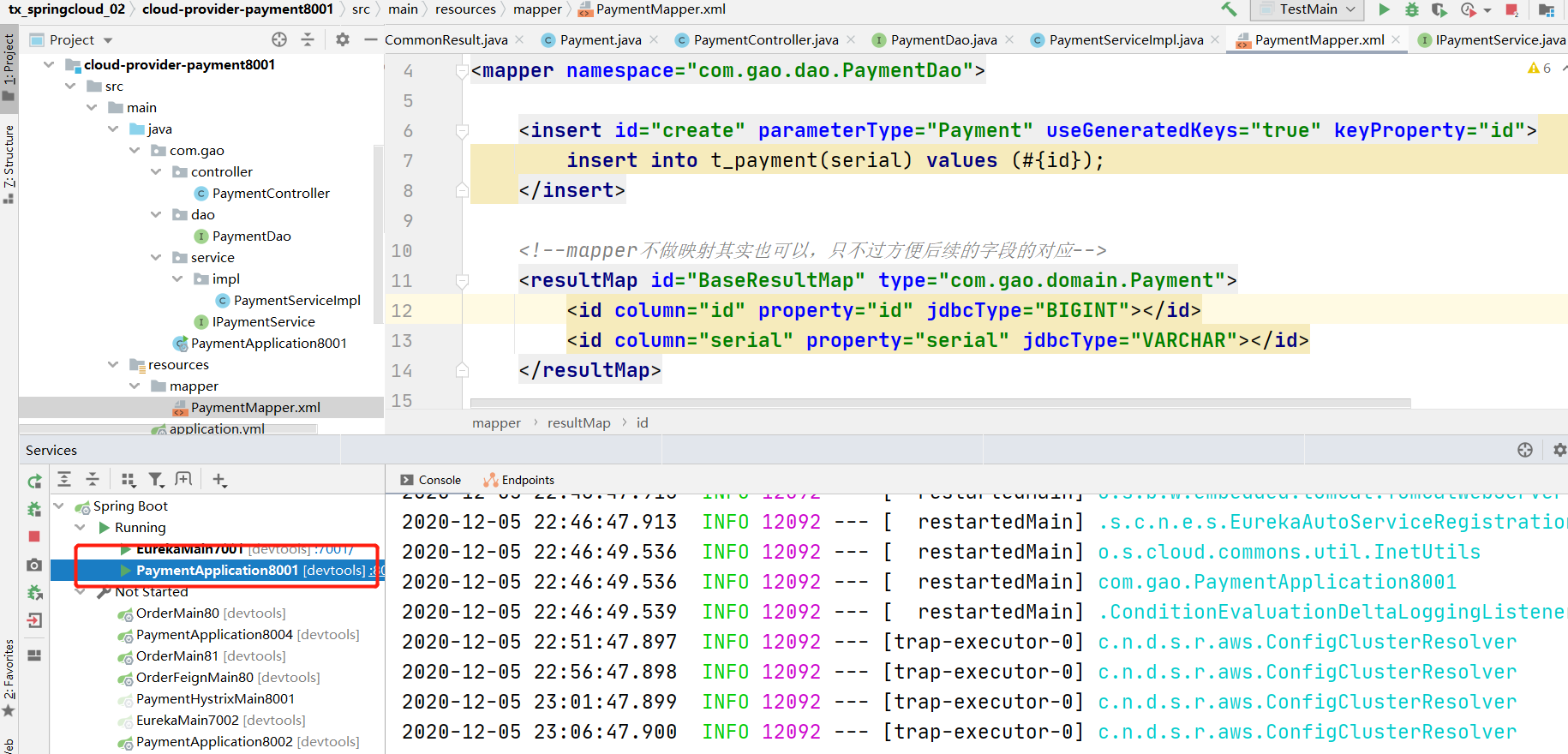The height and width of the screenshot is (754, 1568).
Task: Click the exit icon in Services sidebar
Action: [x=34, y=620]
